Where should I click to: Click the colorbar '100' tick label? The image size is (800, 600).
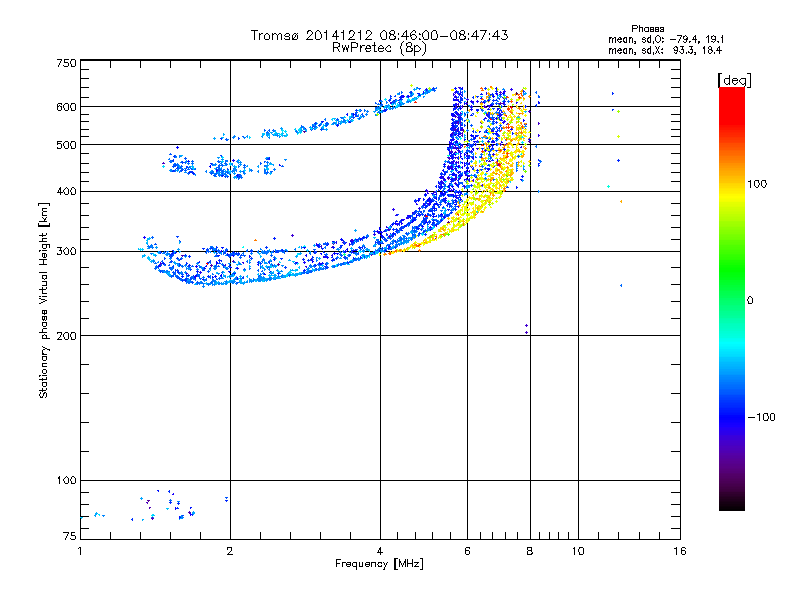pyautogui.click(x=757, y=184)
